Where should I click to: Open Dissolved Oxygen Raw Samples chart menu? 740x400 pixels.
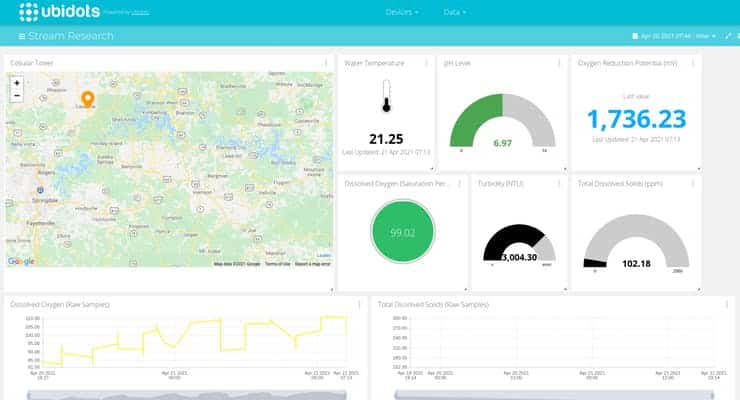point(359,303)
